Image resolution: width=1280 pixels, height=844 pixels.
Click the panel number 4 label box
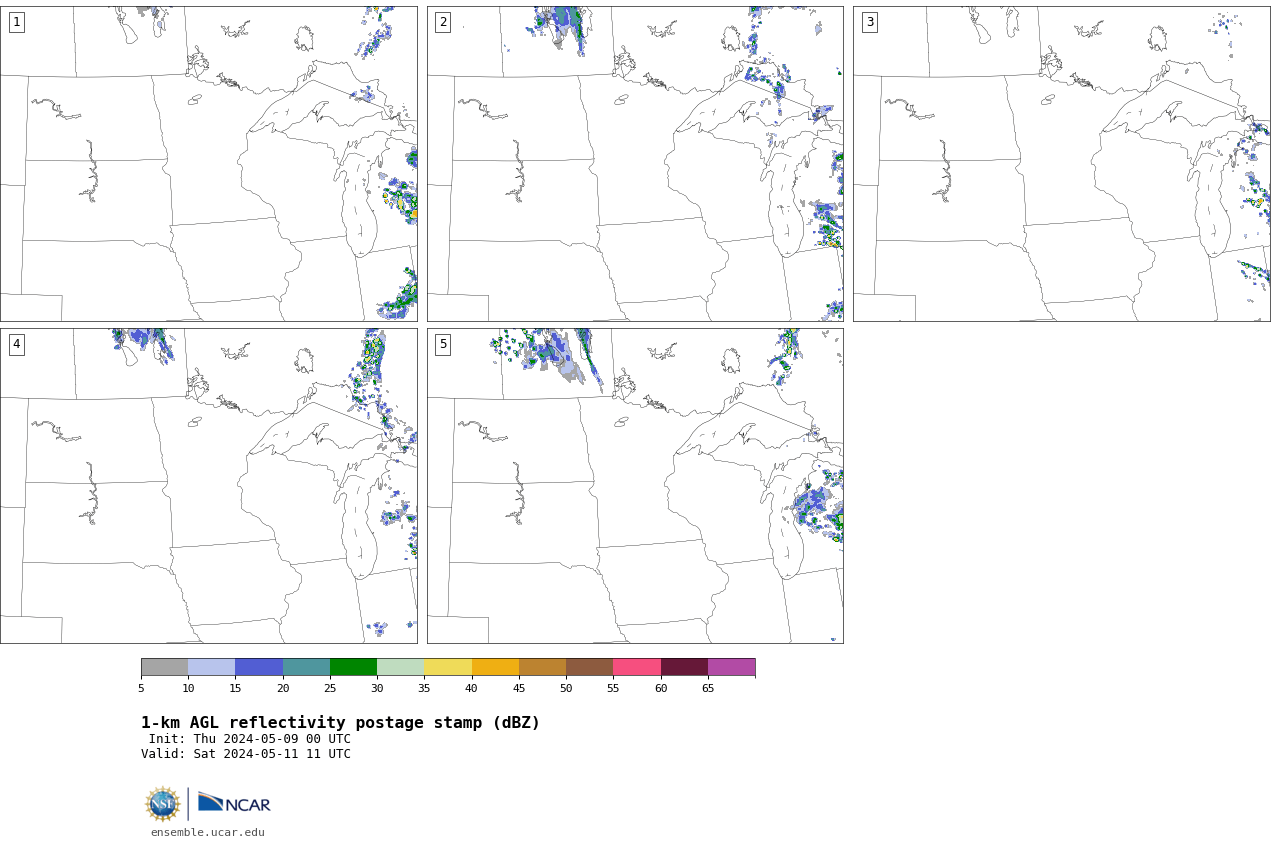(x=16, y=344)
